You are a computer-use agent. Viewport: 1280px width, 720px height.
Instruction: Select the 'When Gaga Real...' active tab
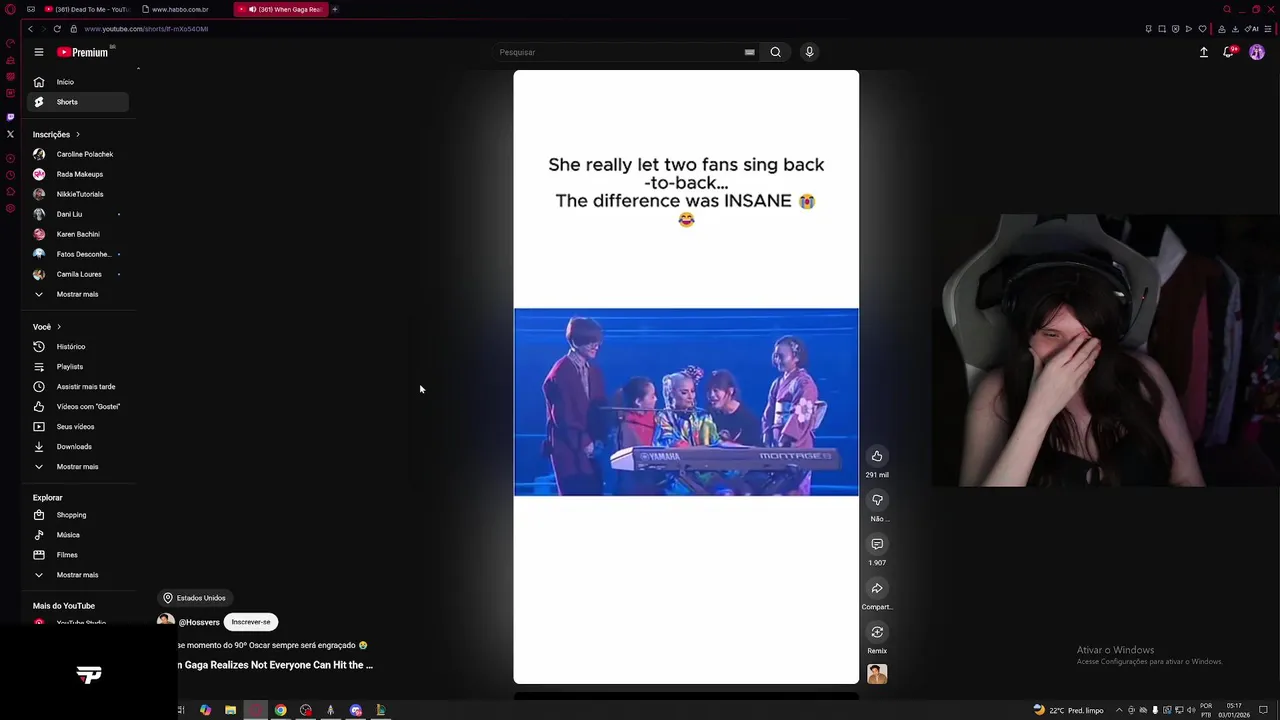point(280,9)
